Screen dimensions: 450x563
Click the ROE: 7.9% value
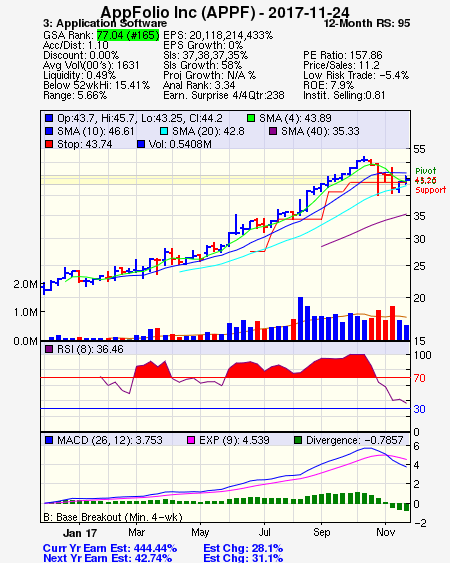pyautogui.click(x=329, y=85)
